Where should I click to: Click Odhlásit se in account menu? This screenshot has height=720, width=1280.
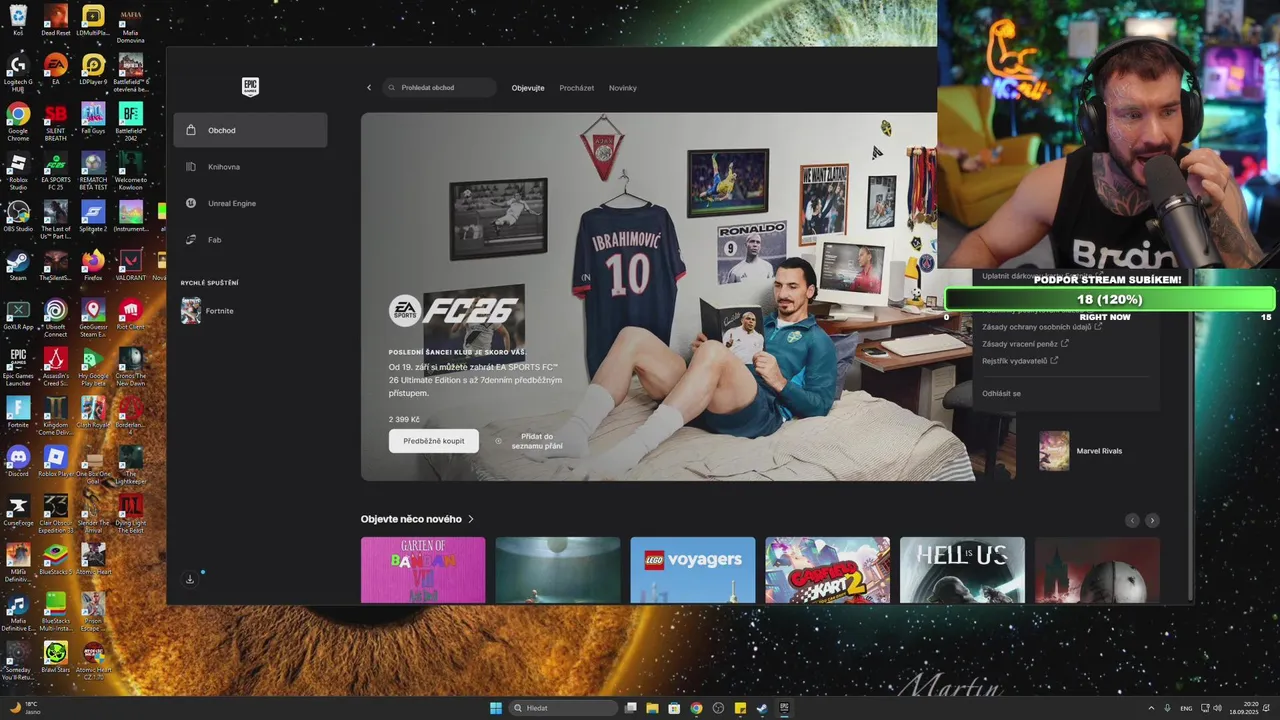[x=1001, y=394]
